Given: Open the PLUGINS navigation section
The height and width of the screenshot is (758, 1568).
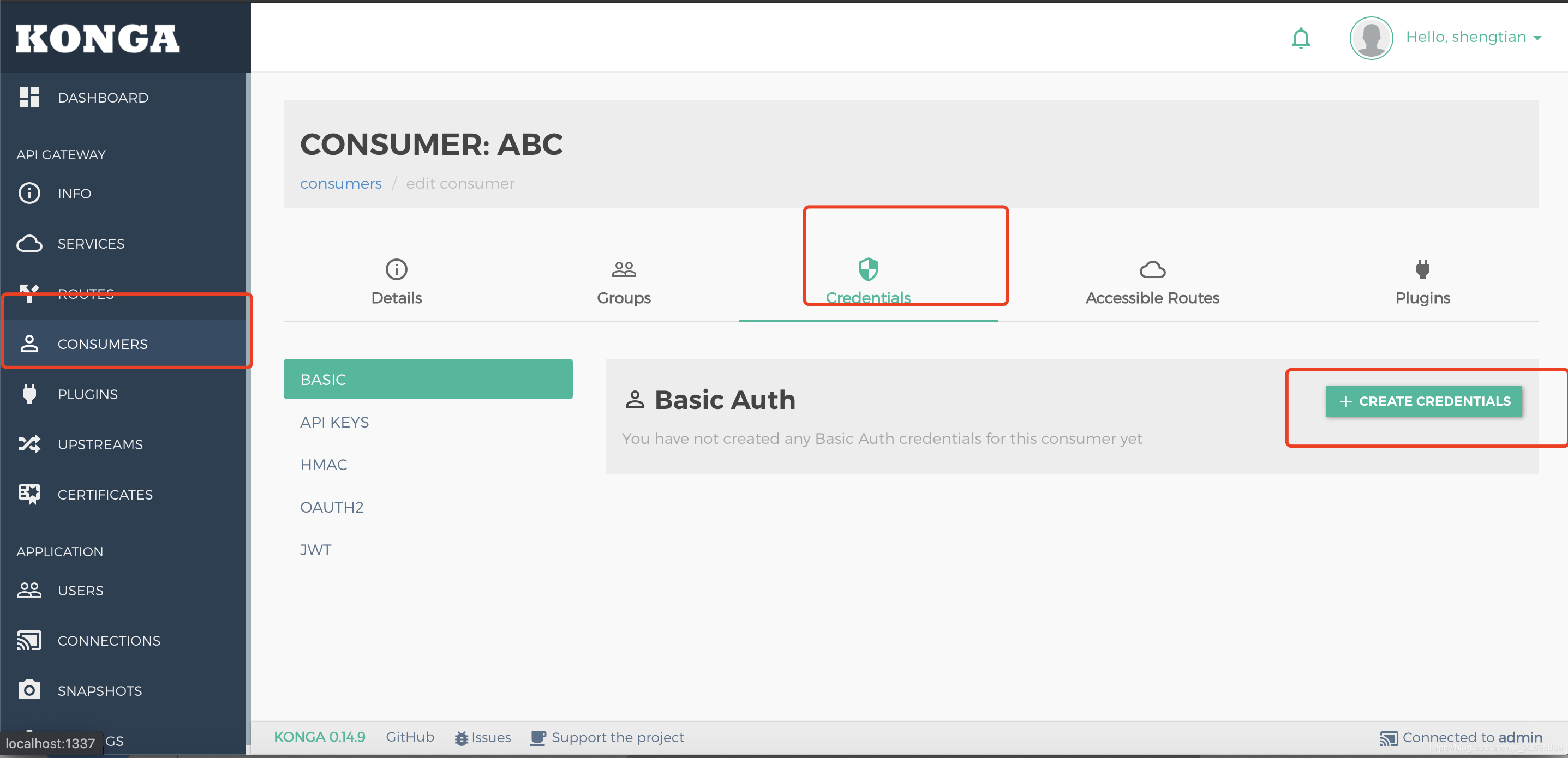Looking at the screenshot, I should pos(87,394).
